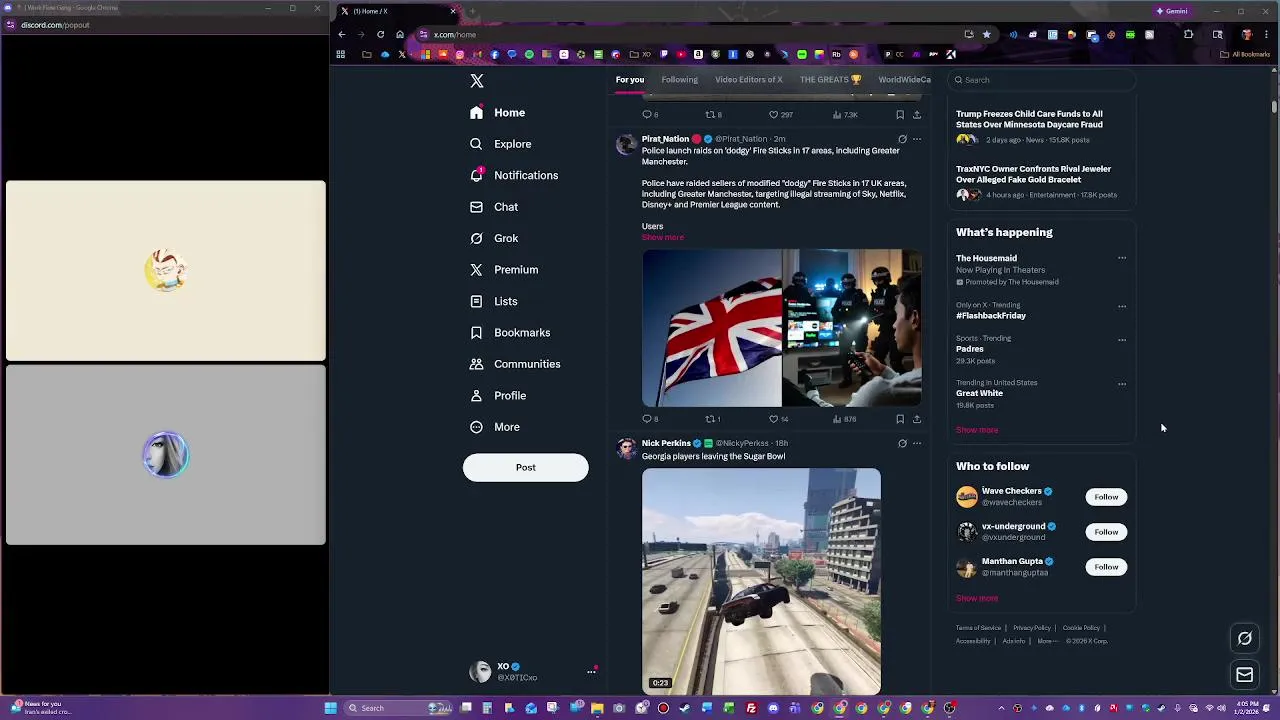This screenshot has width=1280, height=720.
Task: Open Trump Freezes Child Care Funds story
Action: click(1029, 119)
